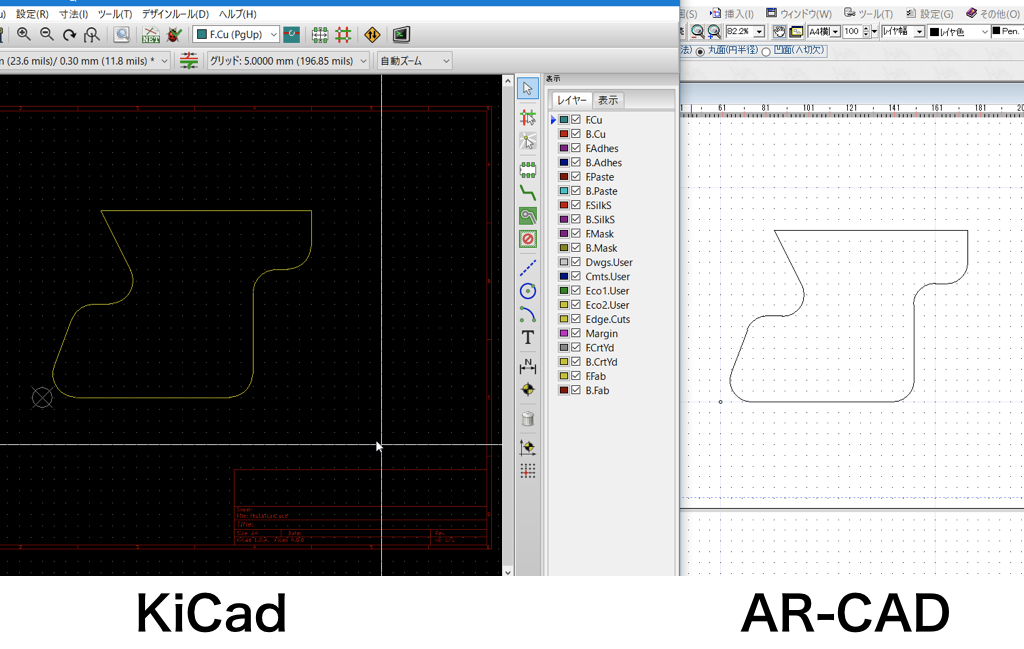Open the デザインルール(D) menu in KiCad

(x=175, y=14)
